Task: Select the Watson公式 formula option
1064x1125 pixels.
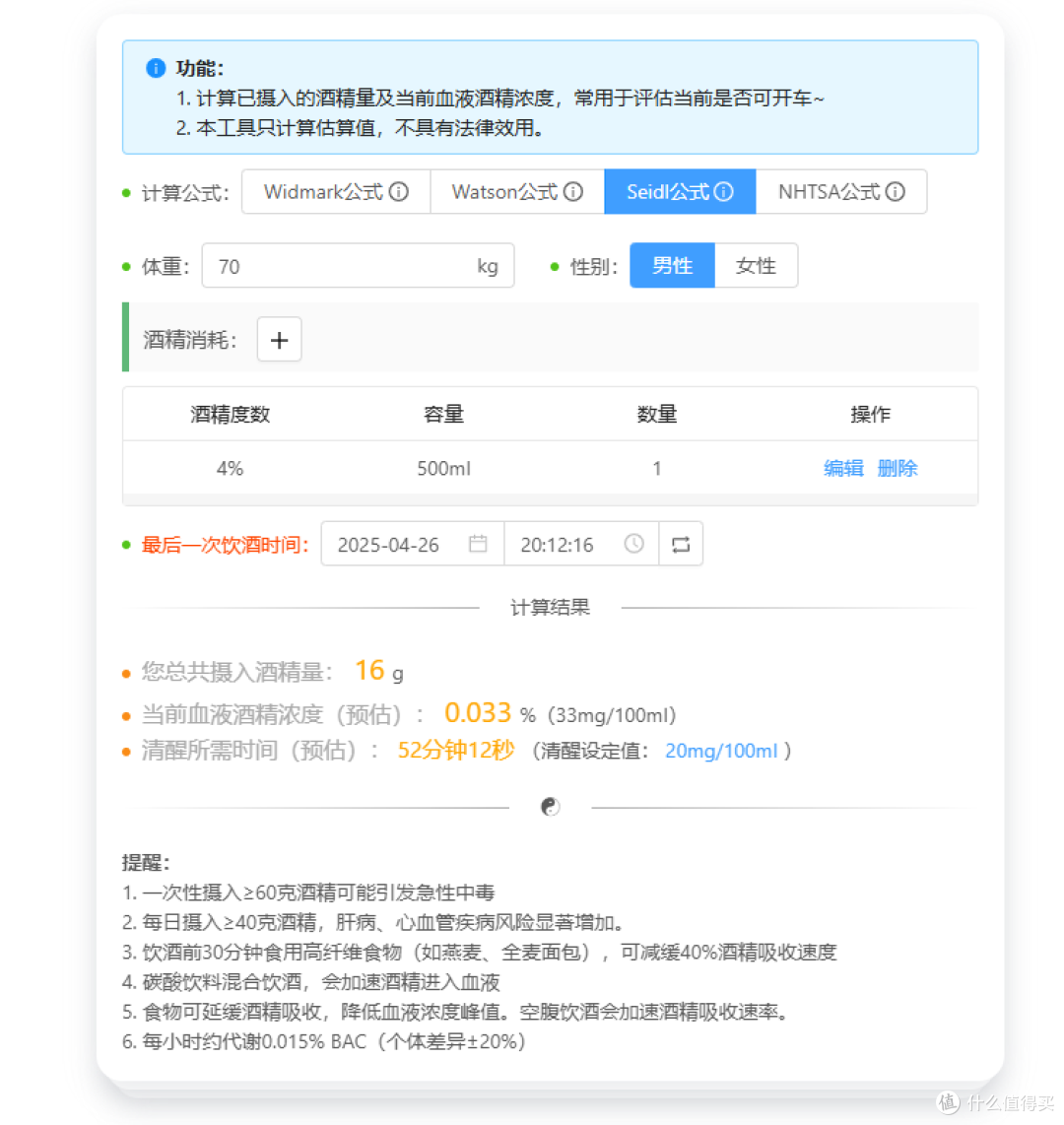Action: [517, 191]
